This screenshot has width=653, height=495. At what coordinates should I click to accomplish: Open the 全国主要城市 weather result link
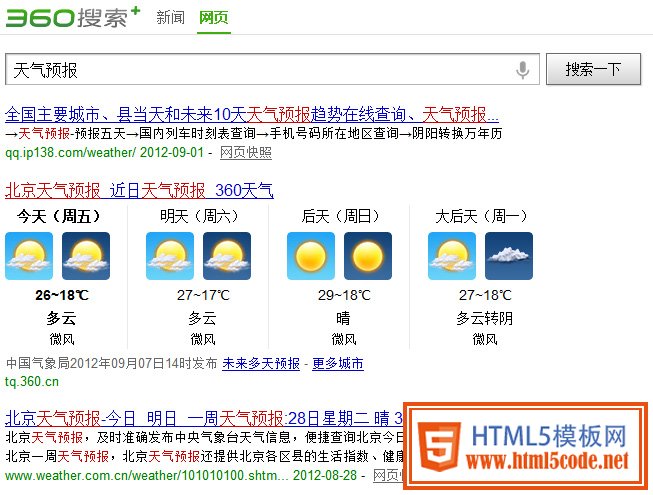coord(252,114)
